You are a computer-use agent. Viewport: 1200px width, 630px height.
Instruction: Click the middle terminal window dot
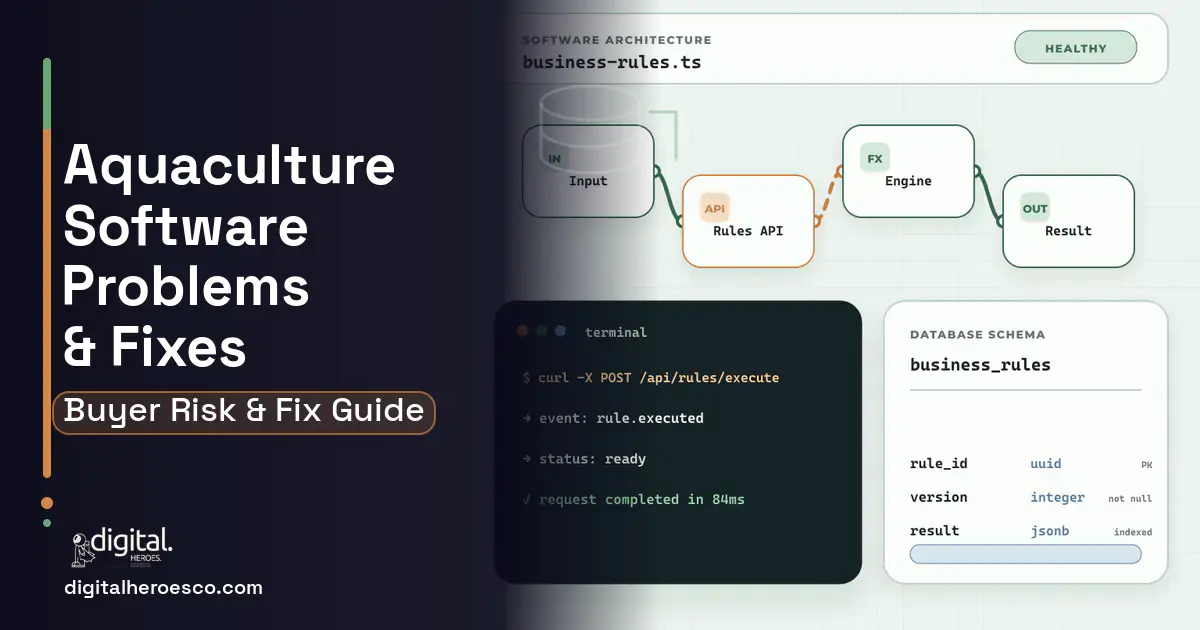[541, 331]
